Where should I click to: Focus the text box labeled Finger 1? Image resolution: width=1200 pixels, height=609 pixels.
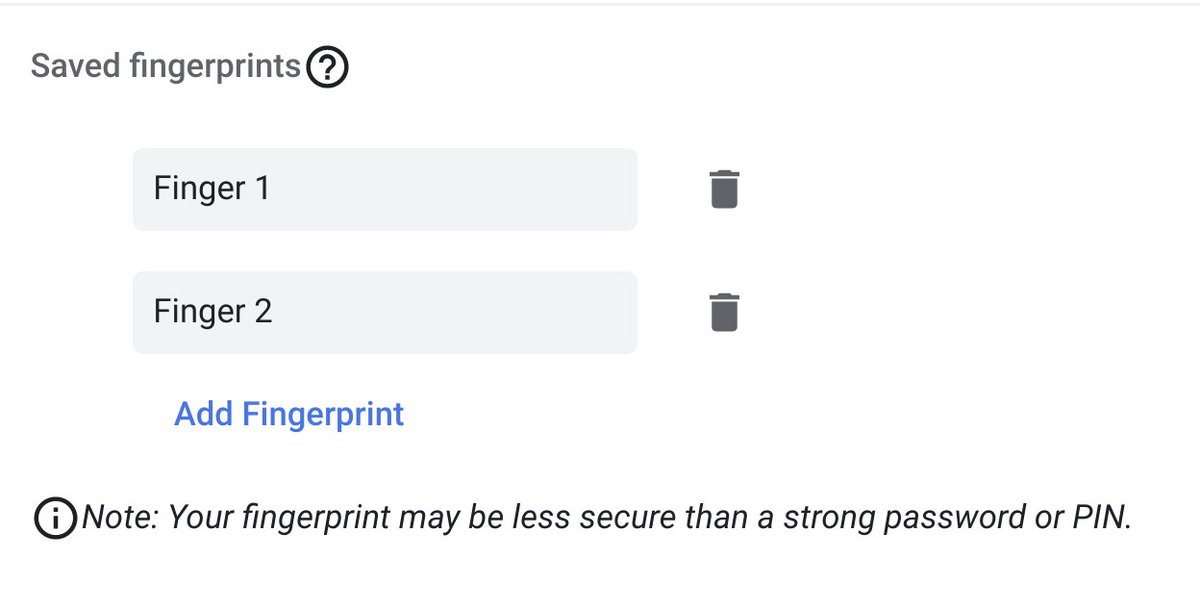[385, 189]
